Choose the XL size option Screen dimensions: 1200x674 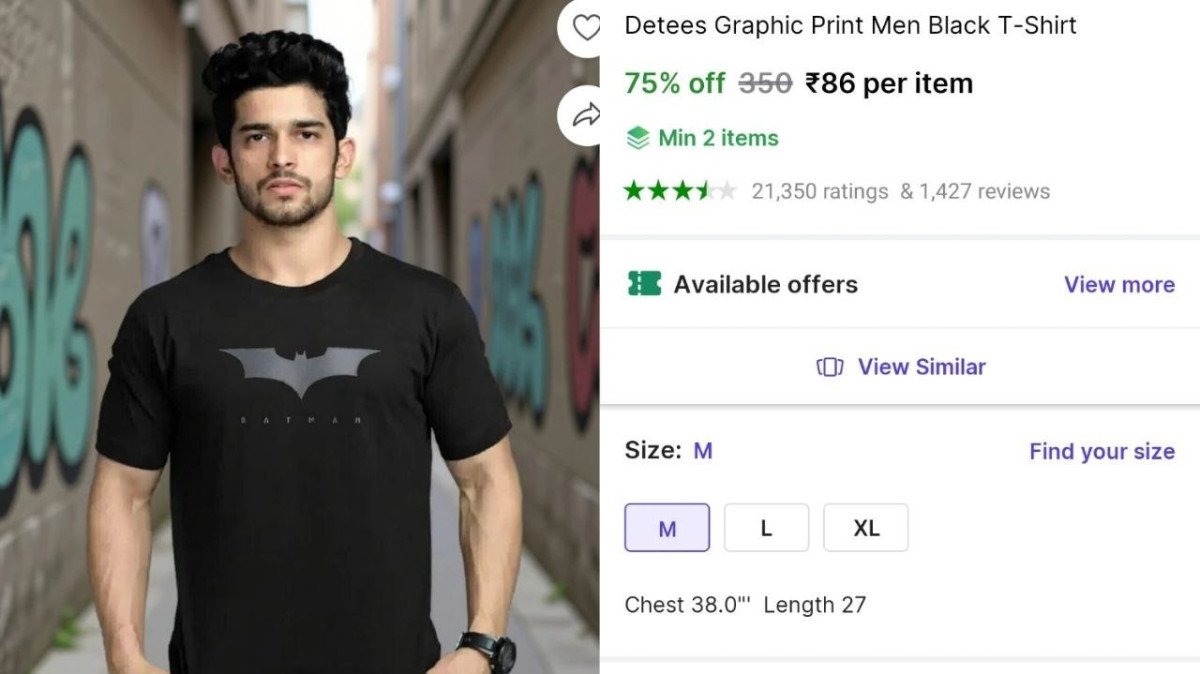point(866,527)
